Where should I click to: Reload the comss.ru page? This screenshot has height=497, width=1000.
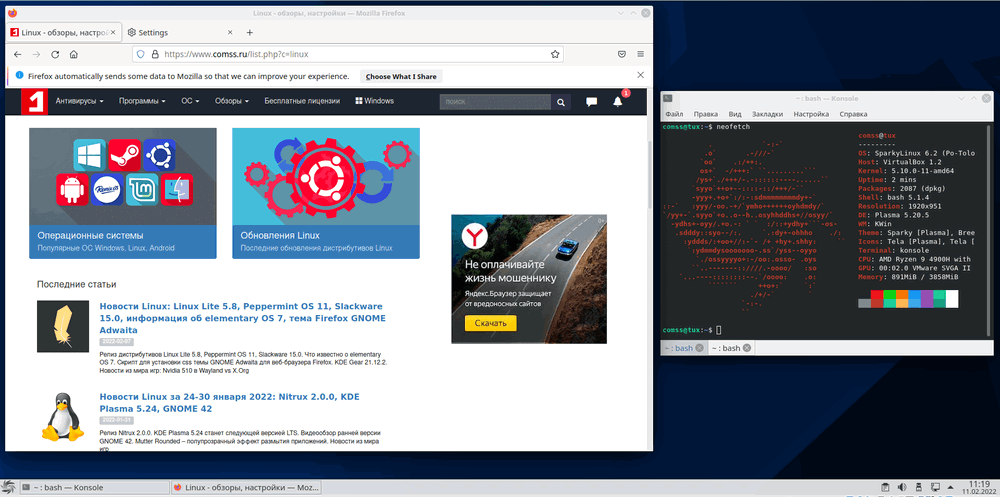tap(55, 54)
